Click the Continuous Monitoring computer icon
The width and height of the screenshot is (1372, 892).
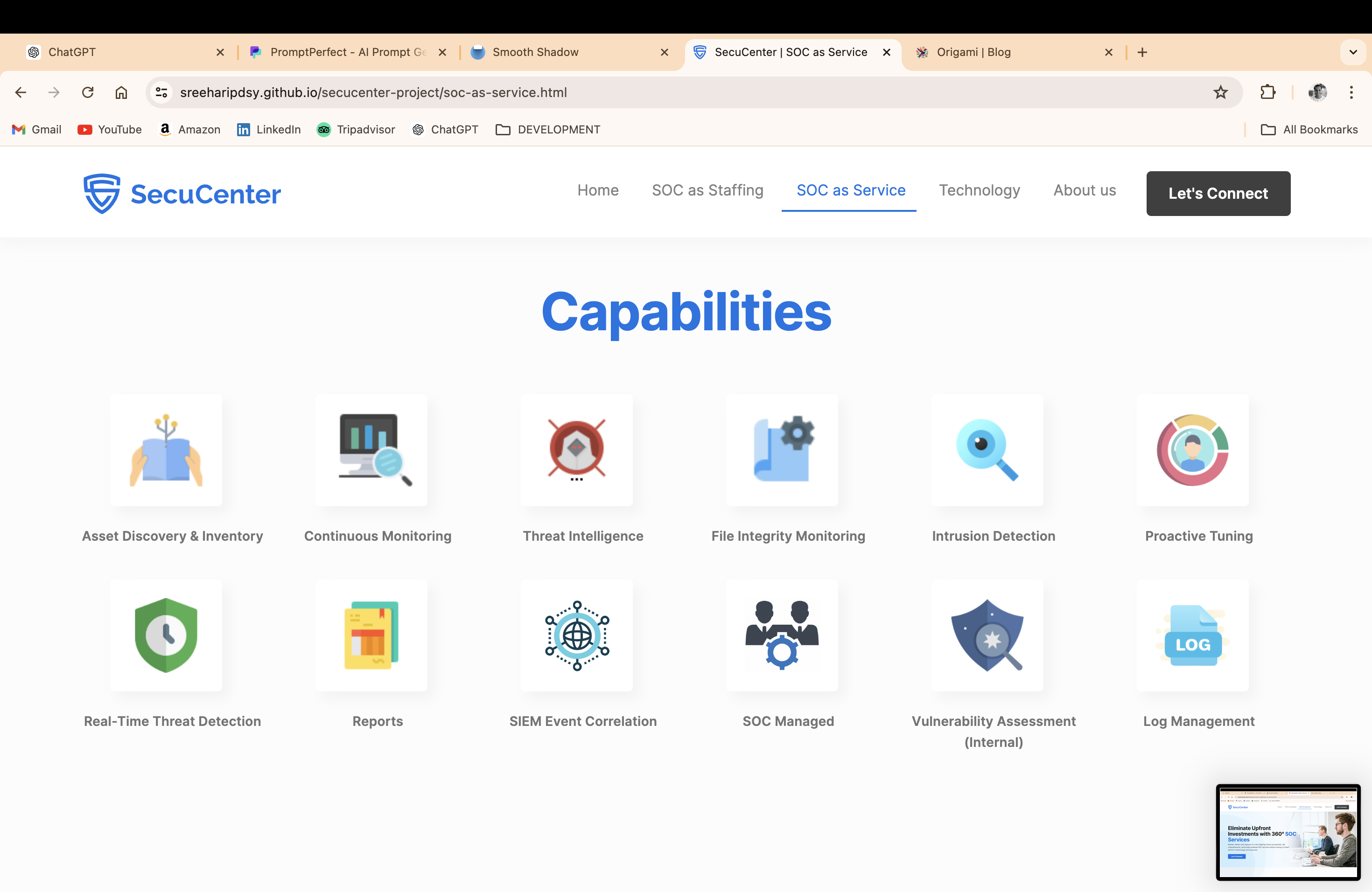point(371,450)
